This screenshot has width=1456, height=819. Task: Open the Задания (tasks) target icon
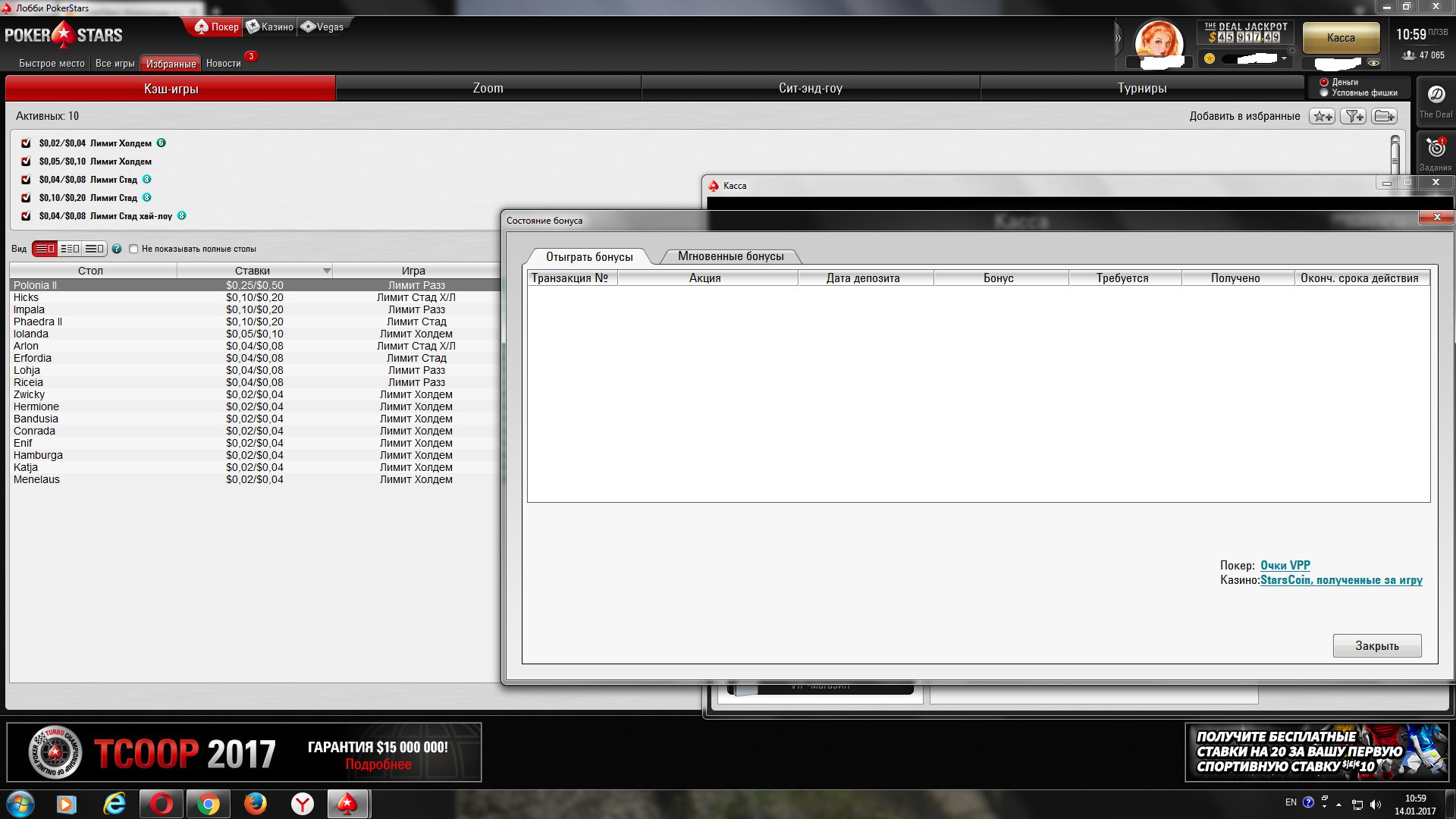1436,153
